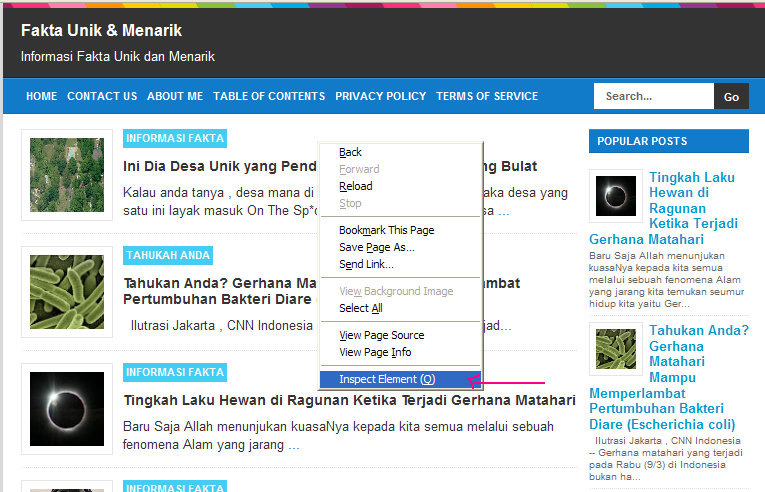This screenshot has height=492, width=765.
Task: Open the green bacteria post thumbnail in main list
Action: 67,292
